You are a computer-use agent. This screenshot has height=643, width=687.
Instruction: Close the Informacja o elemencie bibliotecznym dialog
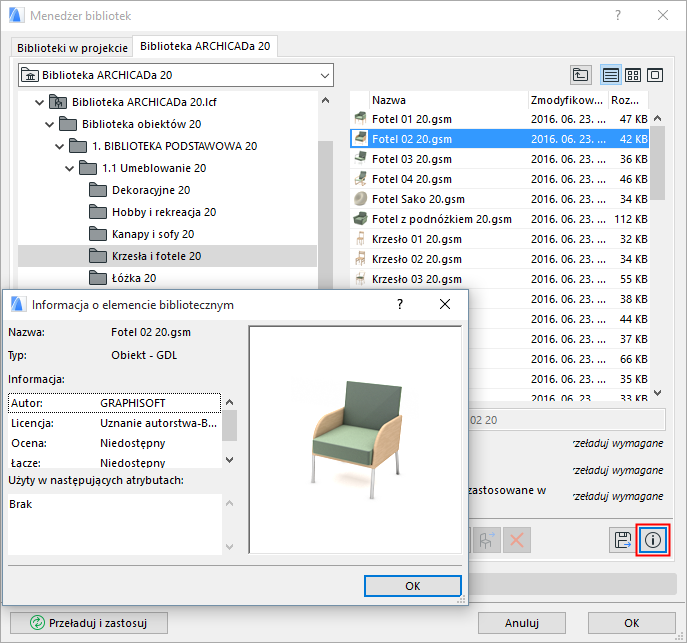pos(445,304)
